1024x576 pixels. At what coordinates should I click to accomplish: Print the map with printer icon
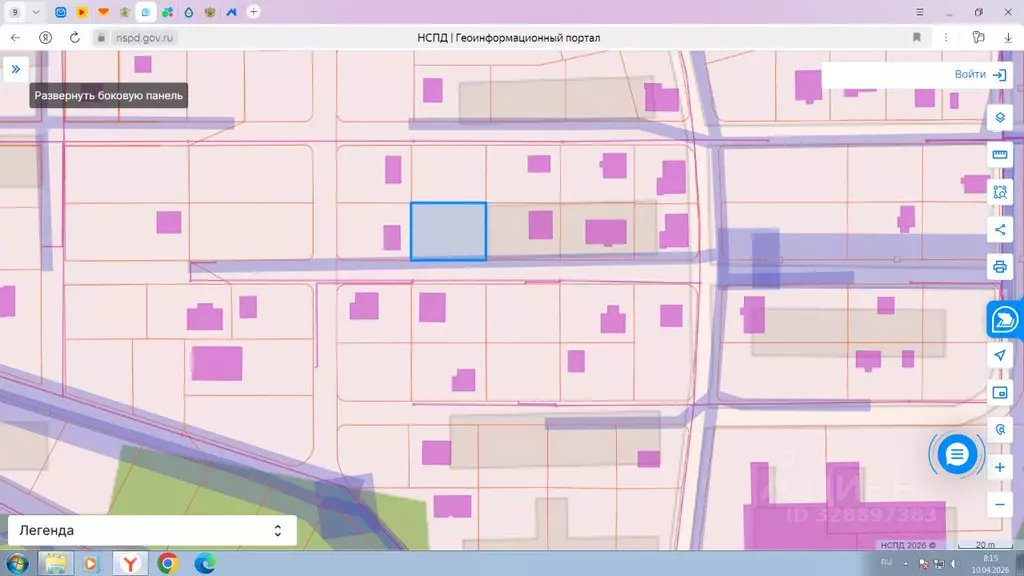pos(999,266)
